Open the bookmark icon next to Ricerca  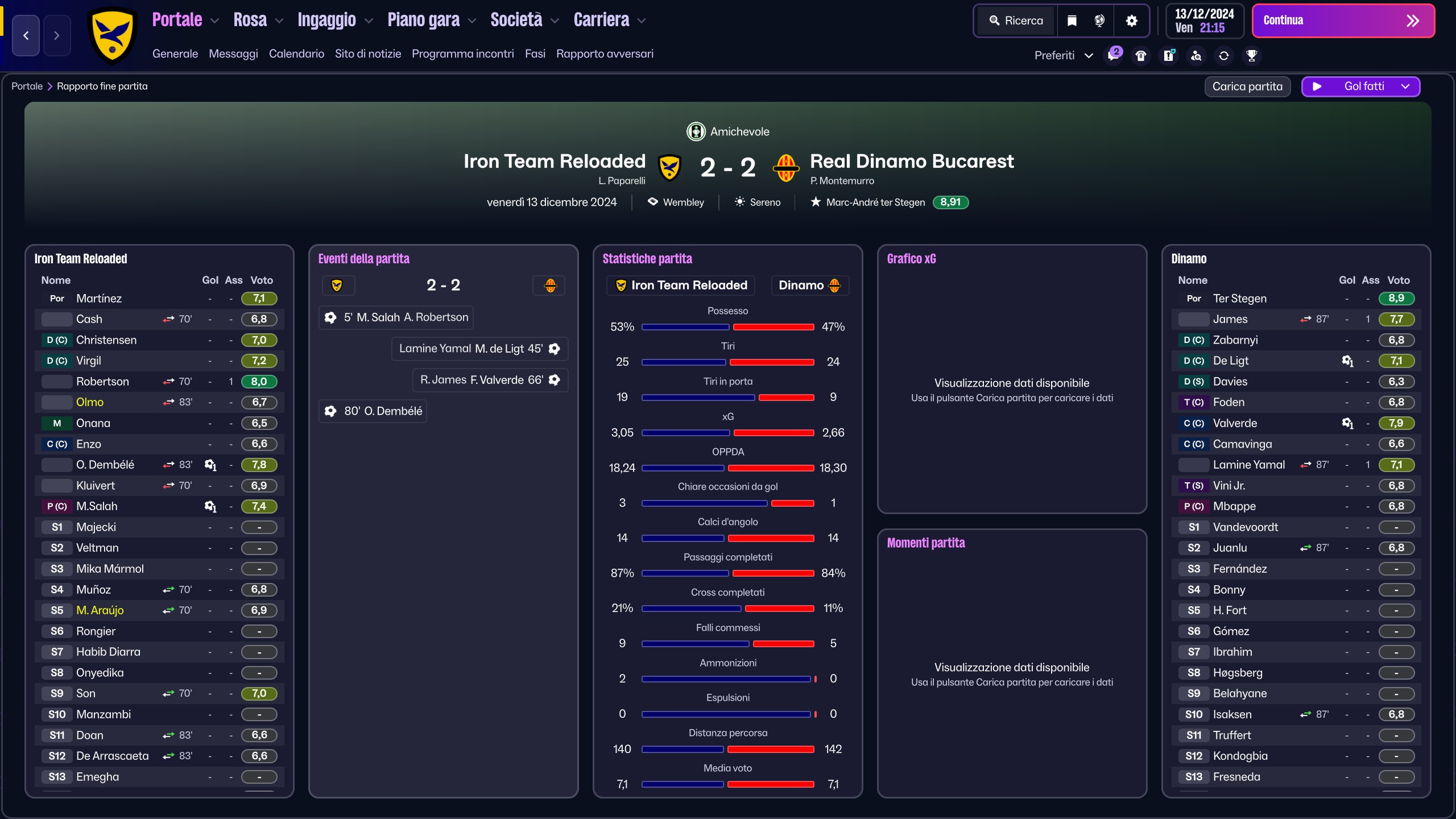(x=1072, y=21)
